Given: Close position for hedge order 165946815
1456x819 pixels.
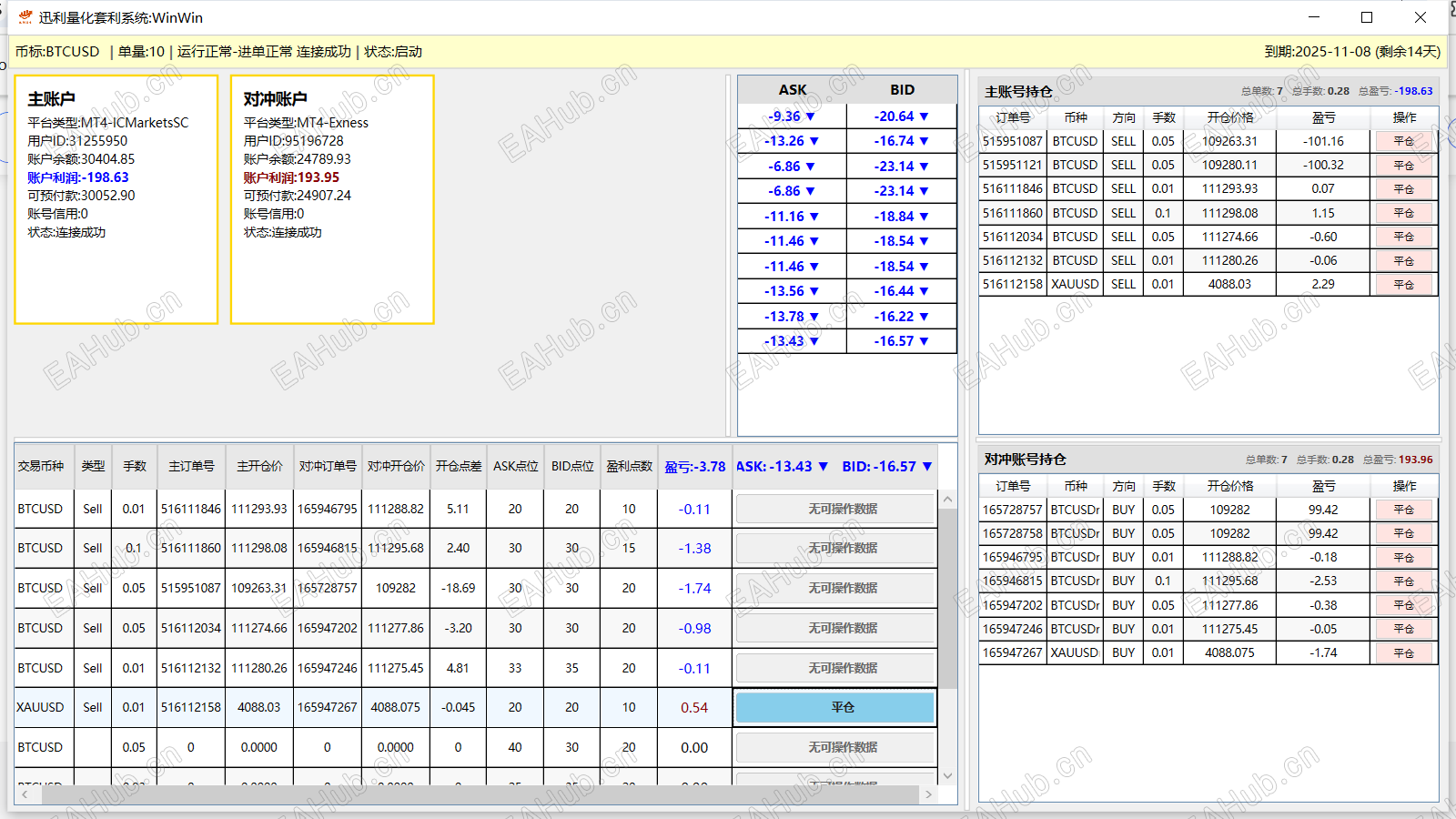Looking at the screenshot, I should tap(1404, 581).
